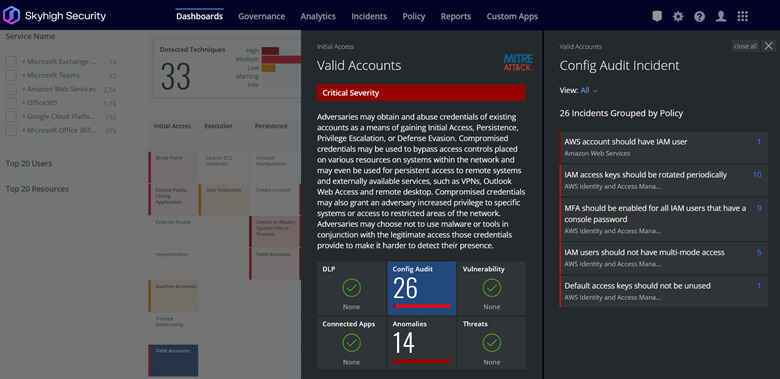
Task: Check the Microsoft Teams service checkbox
Action: click(x=11, y=76)
